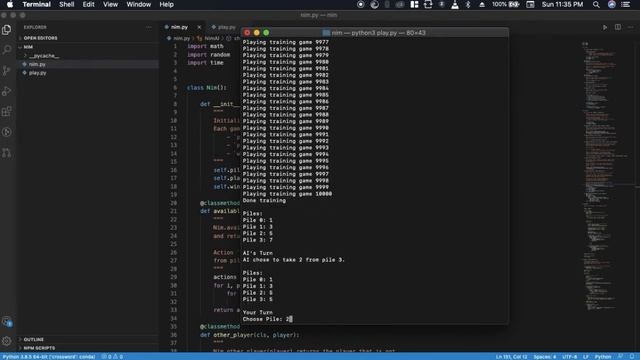
Task: Open the Shell menu
Action: coord(67,4)
